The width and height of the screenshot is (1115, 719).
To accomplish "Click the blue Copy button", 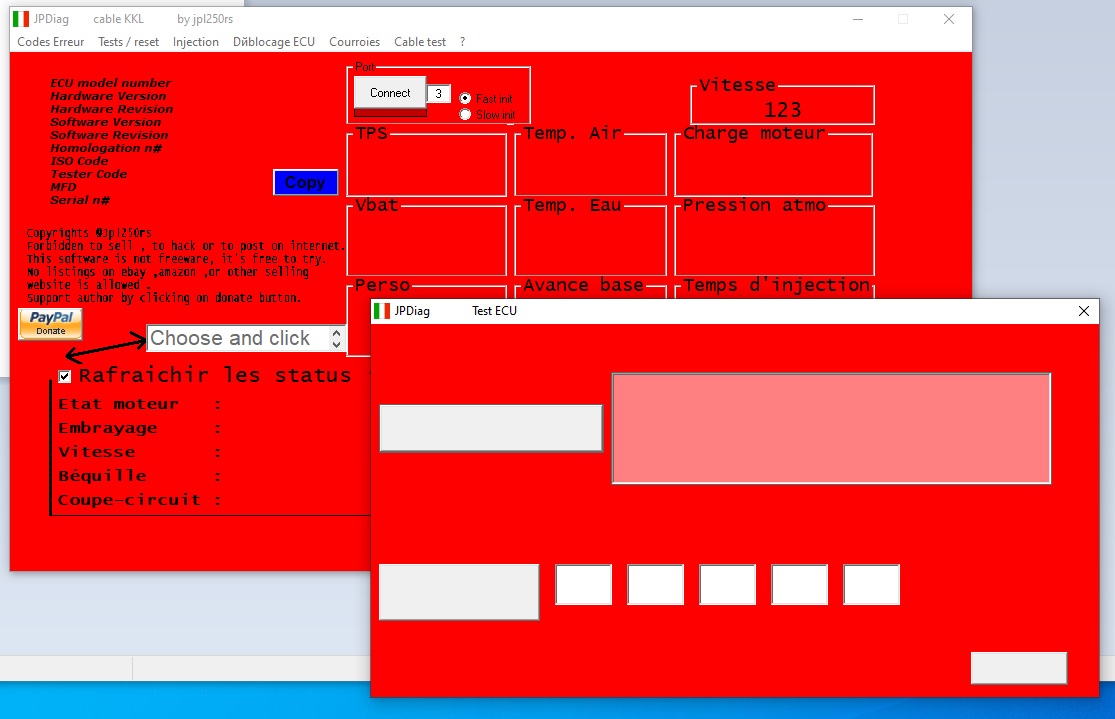I will point(305,182).
